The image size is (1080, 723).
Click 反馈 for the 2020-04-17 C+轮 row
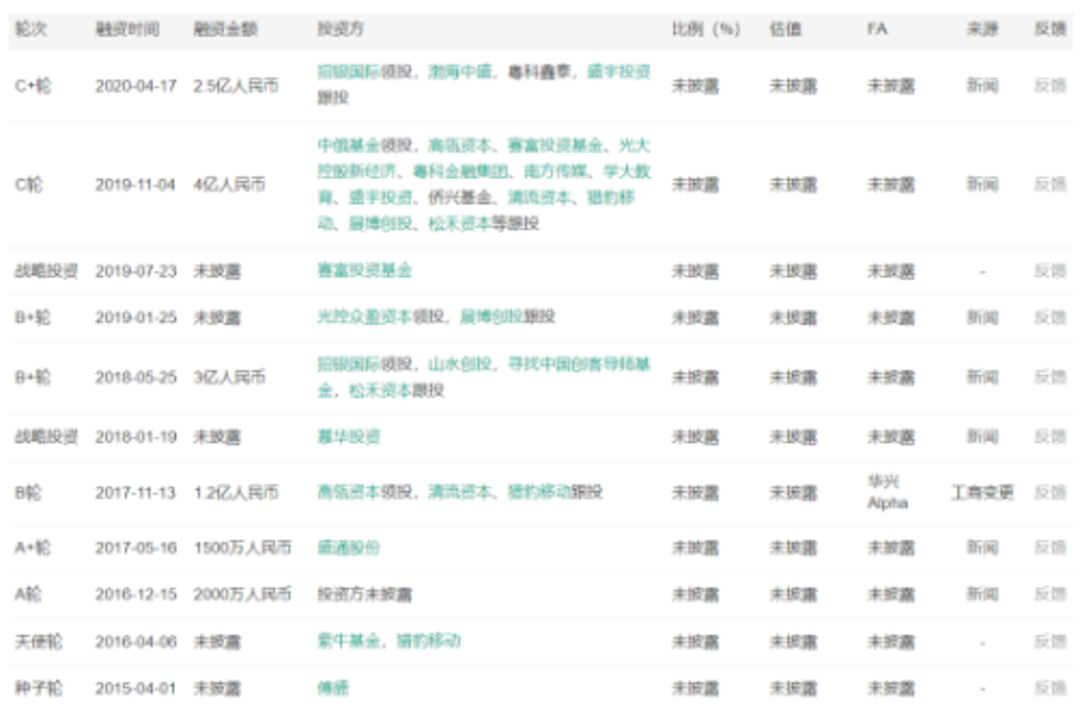1050,85
